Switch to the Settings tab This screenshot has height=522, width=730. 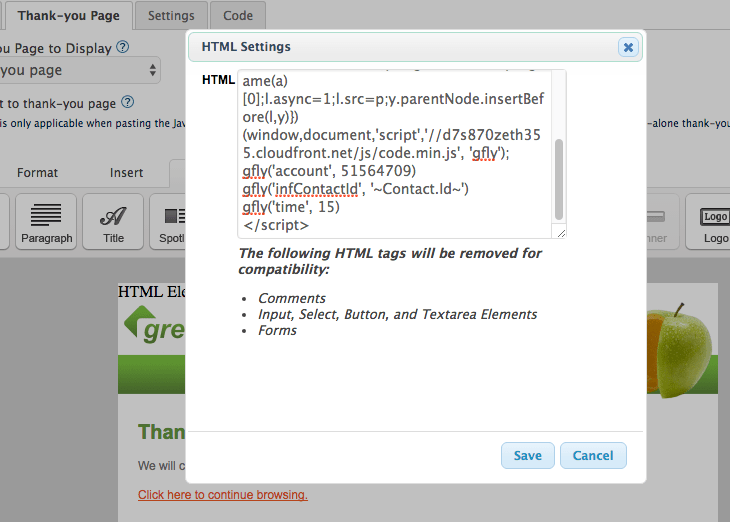click(x=171, y=15)
